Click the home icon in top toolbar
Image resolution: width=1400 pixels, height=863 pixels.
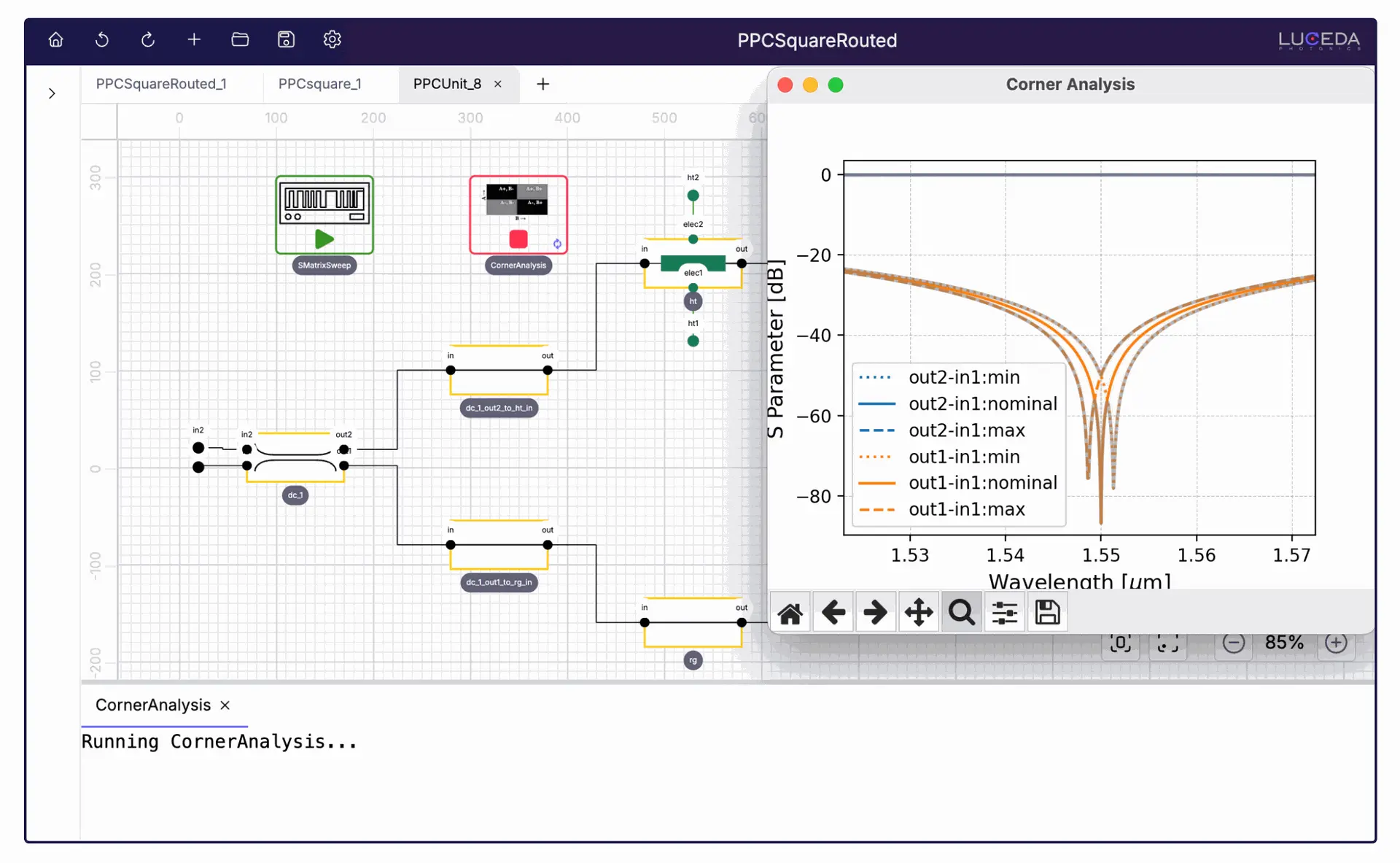(55, 39)
